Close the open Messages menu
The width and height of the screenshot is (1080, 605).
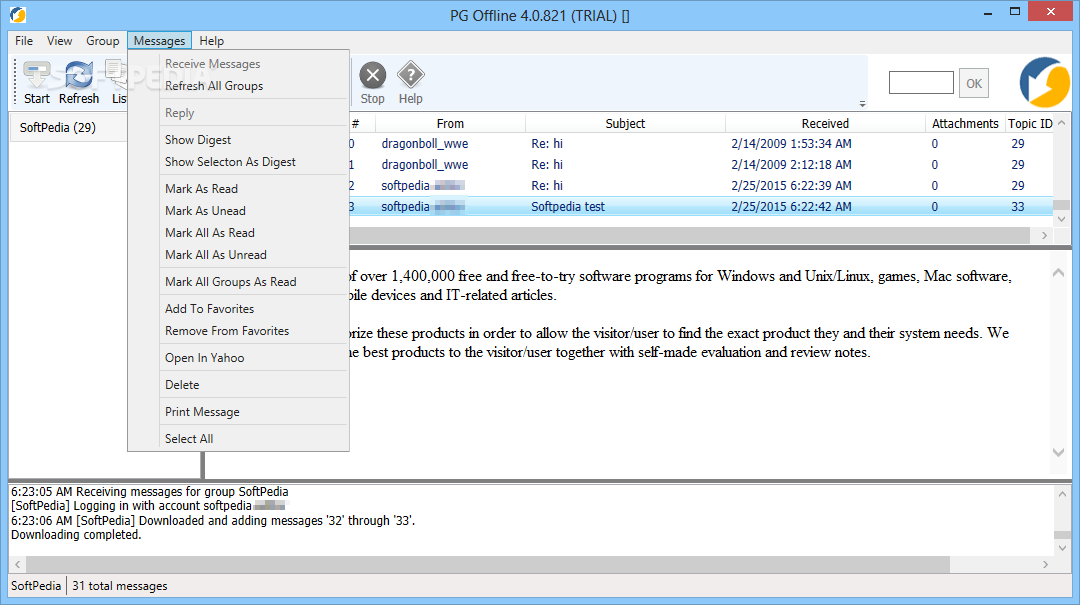coord(159,41)
